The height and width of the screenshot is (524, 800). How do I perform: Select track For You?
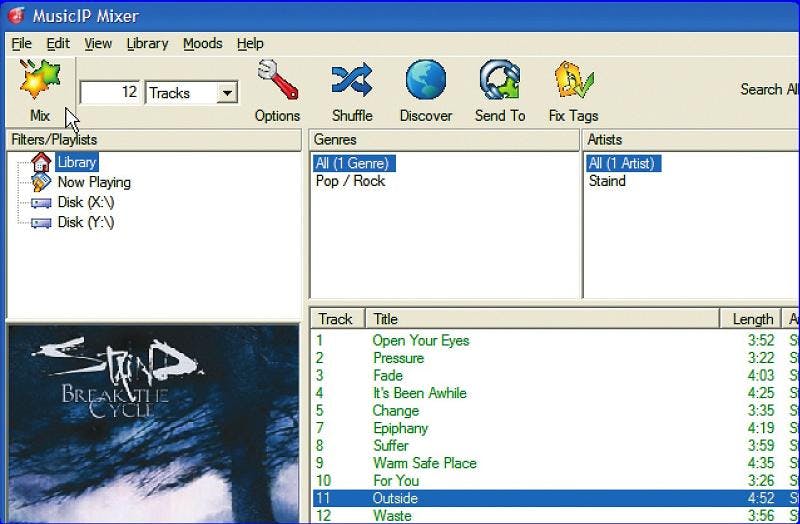pyautogui.click(x=556, y=481)
